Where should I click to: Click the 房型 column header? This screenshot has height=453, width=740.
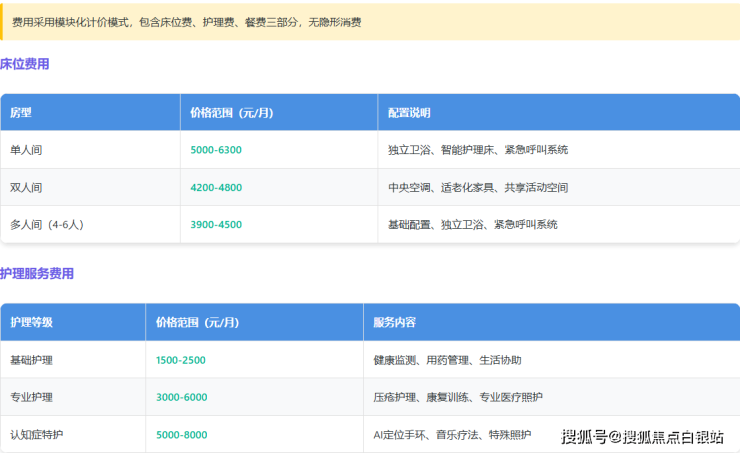(21, 113)
